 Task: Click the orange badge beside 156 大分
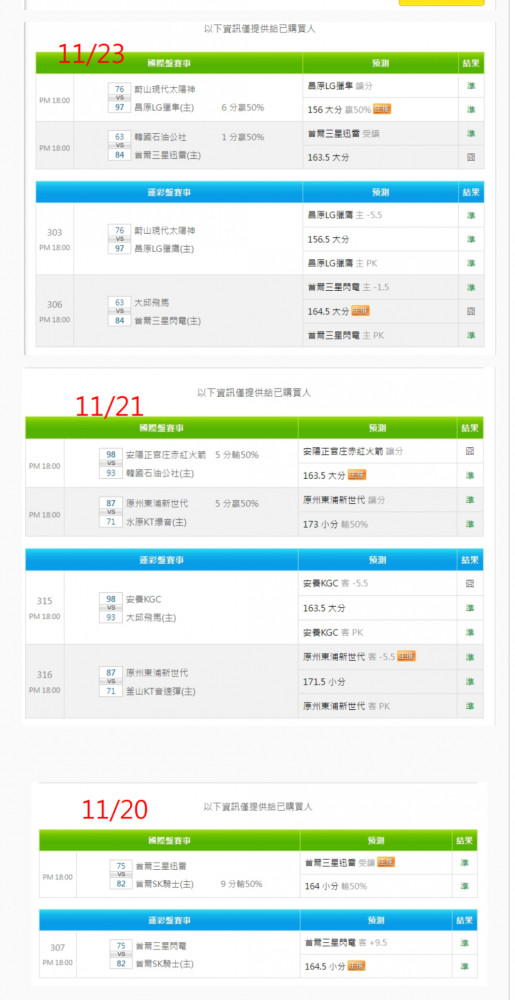coord(382,109)
